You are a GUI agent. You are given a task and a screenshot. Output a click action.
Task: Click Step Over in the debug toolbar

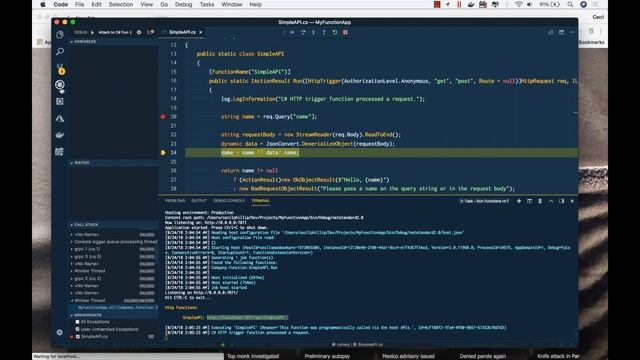click(303, 32)
